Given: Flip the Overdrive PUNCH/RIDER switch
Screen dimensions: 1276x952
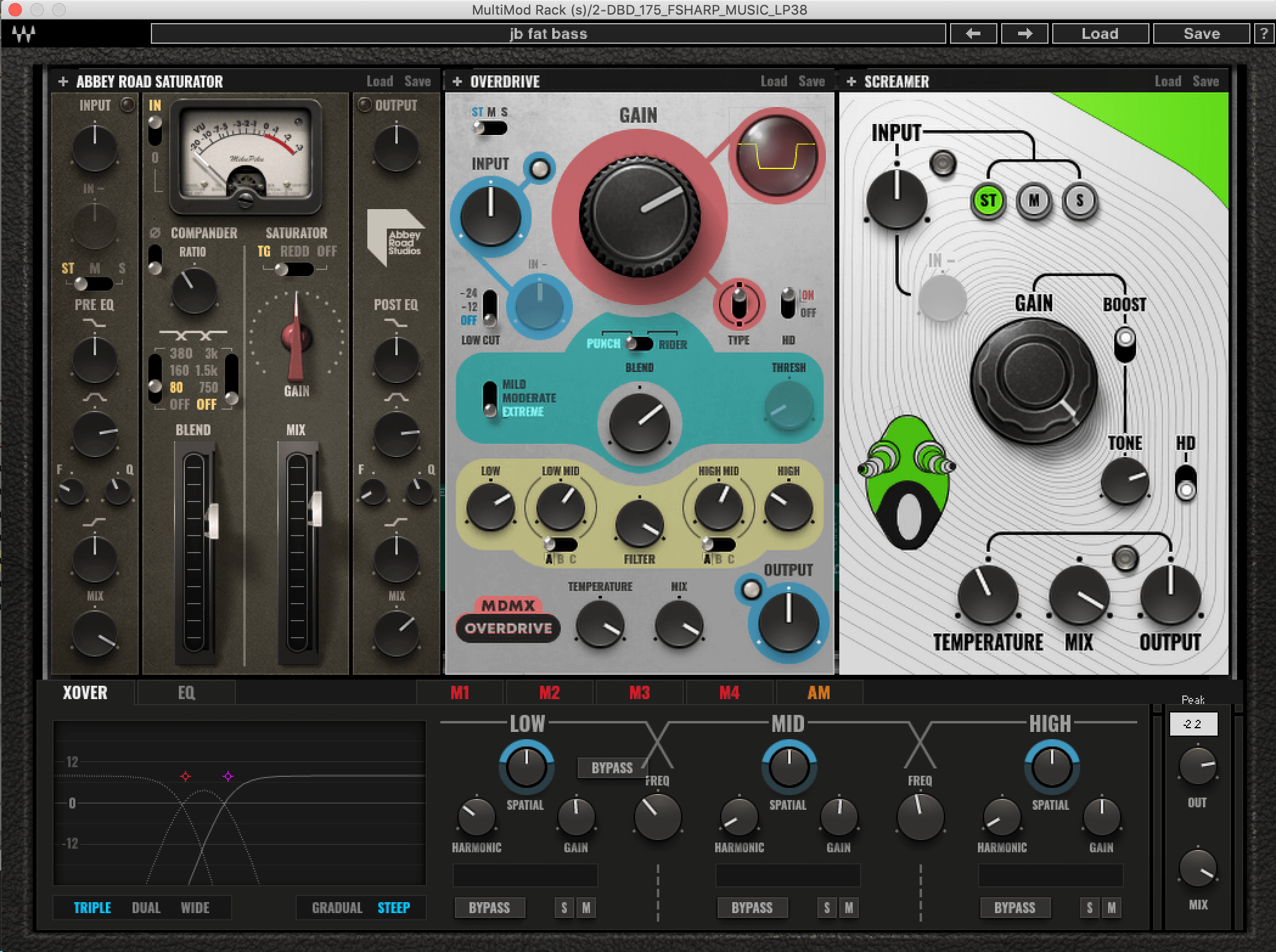Looking at the screenshot, I should 639,344.
